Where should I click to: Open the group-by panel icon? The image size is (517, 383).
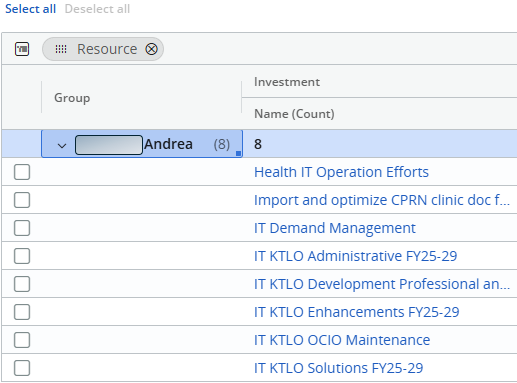pyautogui.click(x=22, y=49)
